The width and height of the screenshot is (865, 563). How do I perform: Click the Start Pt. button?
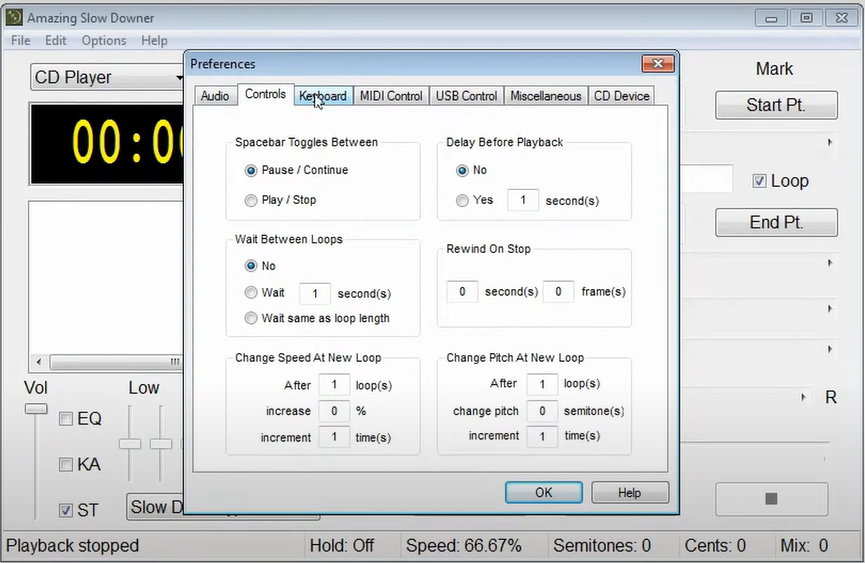(776, 105)
